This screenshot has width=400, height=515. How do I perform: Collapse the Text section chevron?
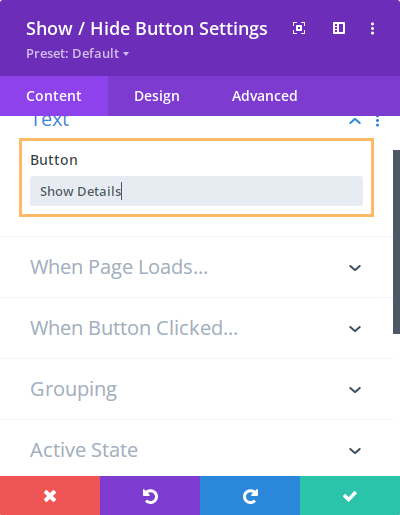point(355,121)
